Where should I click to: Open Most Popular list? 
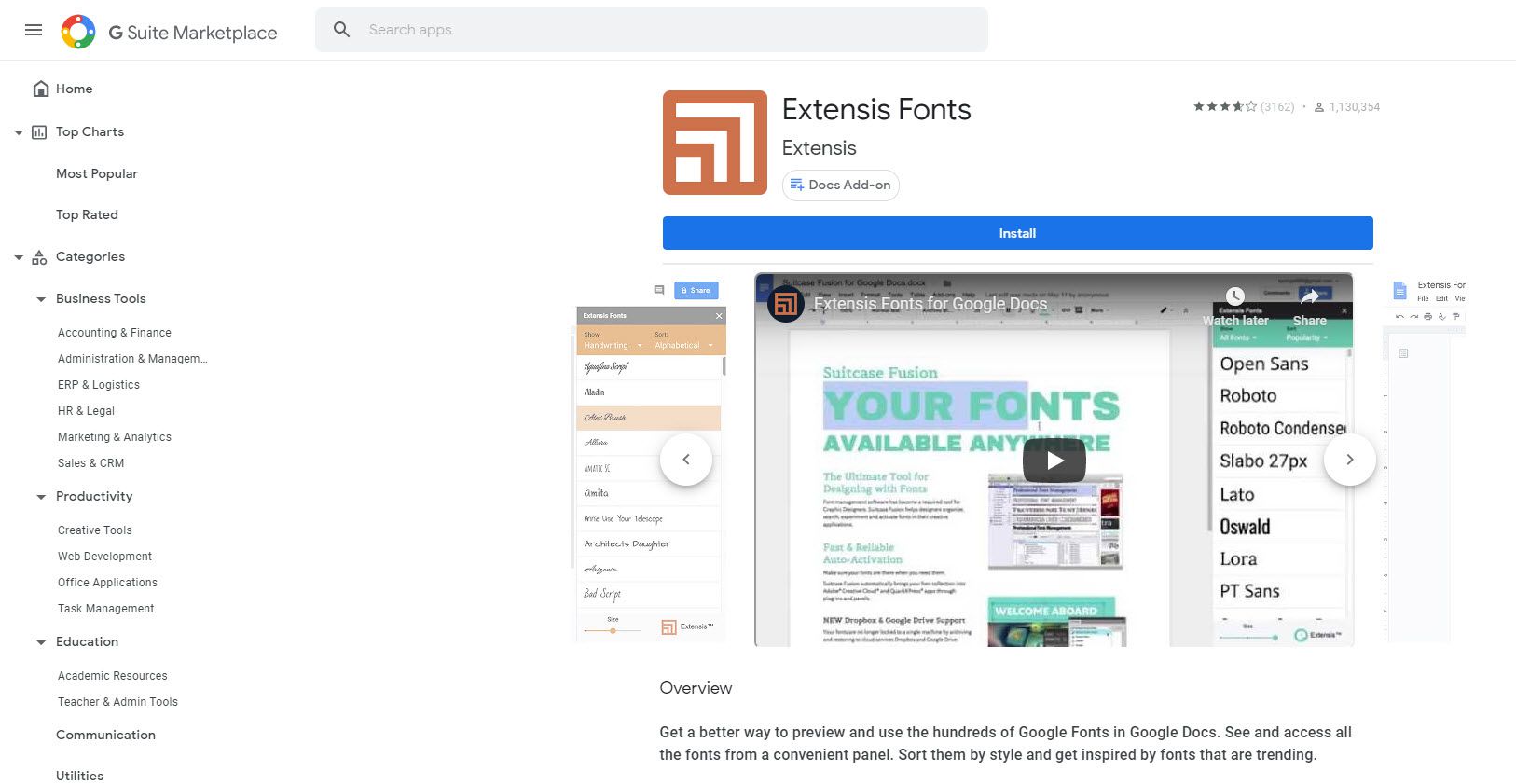click(97, 173)
